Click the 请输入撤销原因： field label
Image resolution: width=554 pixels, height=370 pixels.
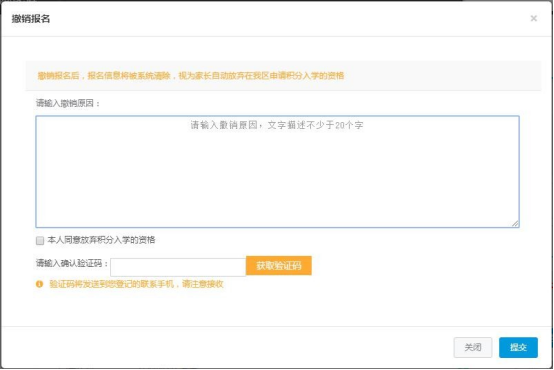point(68,103)
